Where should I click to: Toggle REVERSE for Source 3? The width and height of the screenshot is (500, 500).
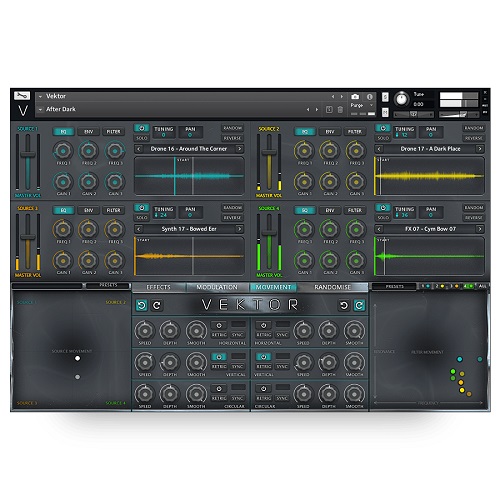click(x=232, y=218)
